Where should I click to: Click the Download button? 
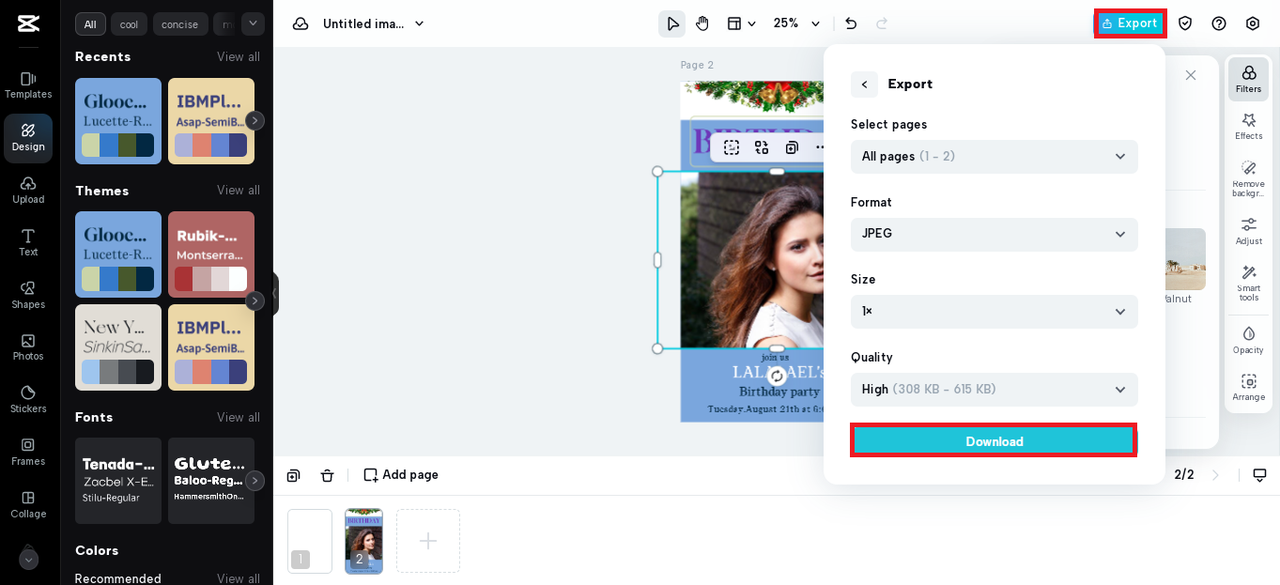(x=994, y=441)
